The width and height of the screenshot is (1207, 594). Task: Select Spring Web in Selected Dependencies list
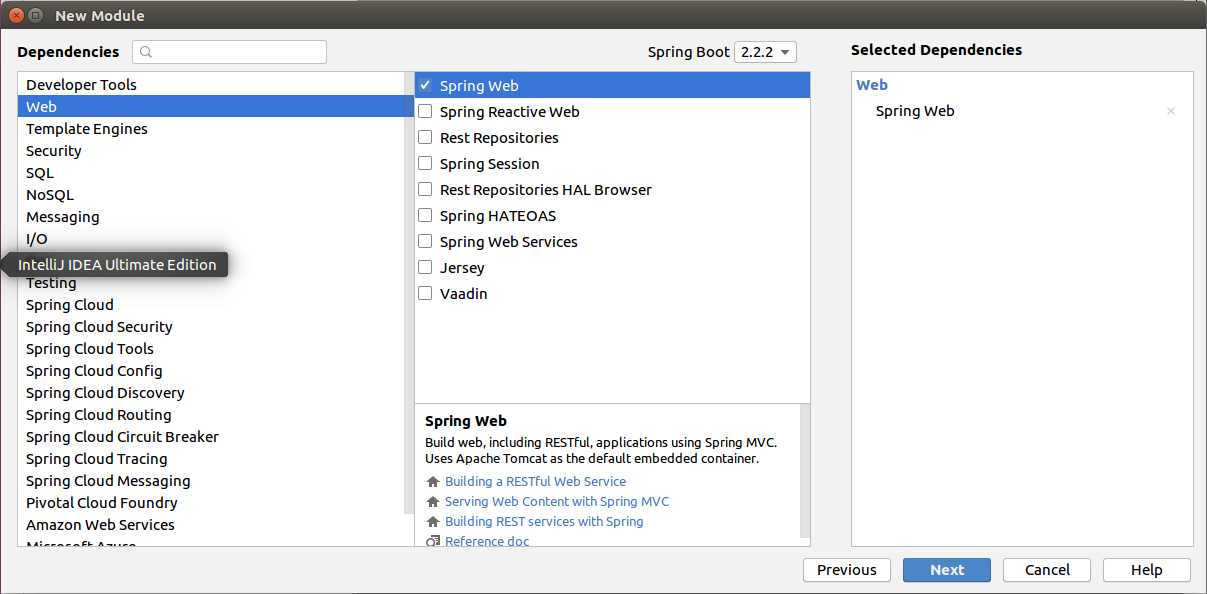pos(915,111)
